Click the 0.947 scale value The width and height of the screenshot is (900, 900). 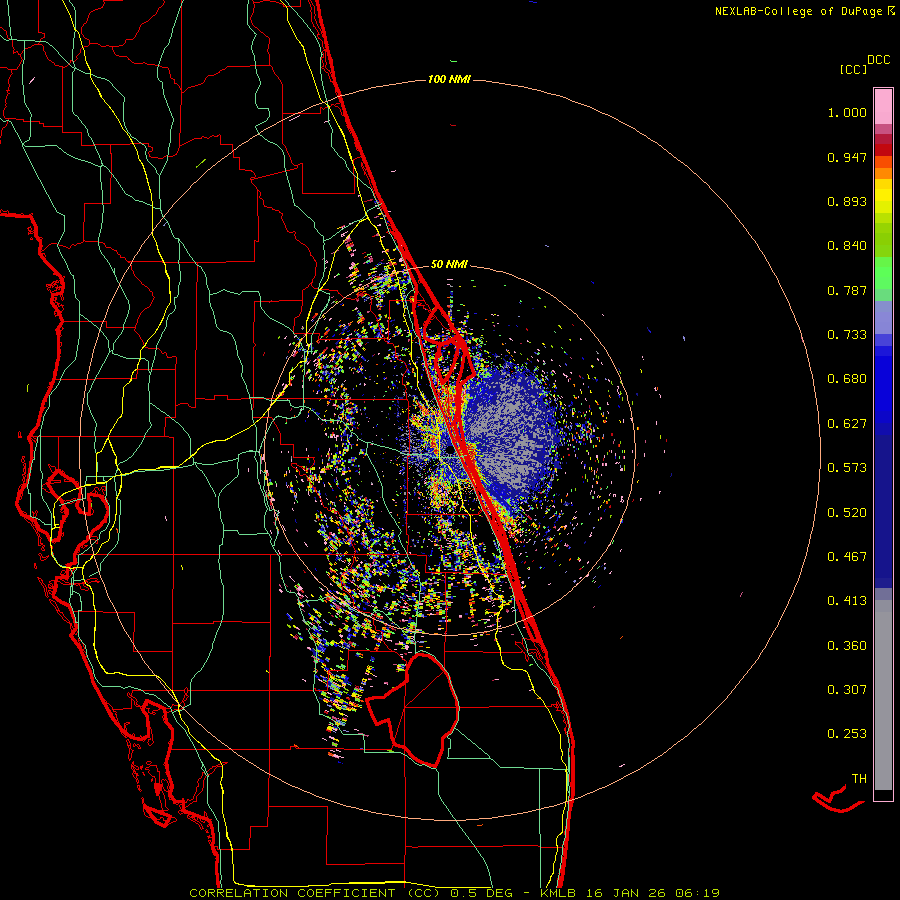pos(847,157)
